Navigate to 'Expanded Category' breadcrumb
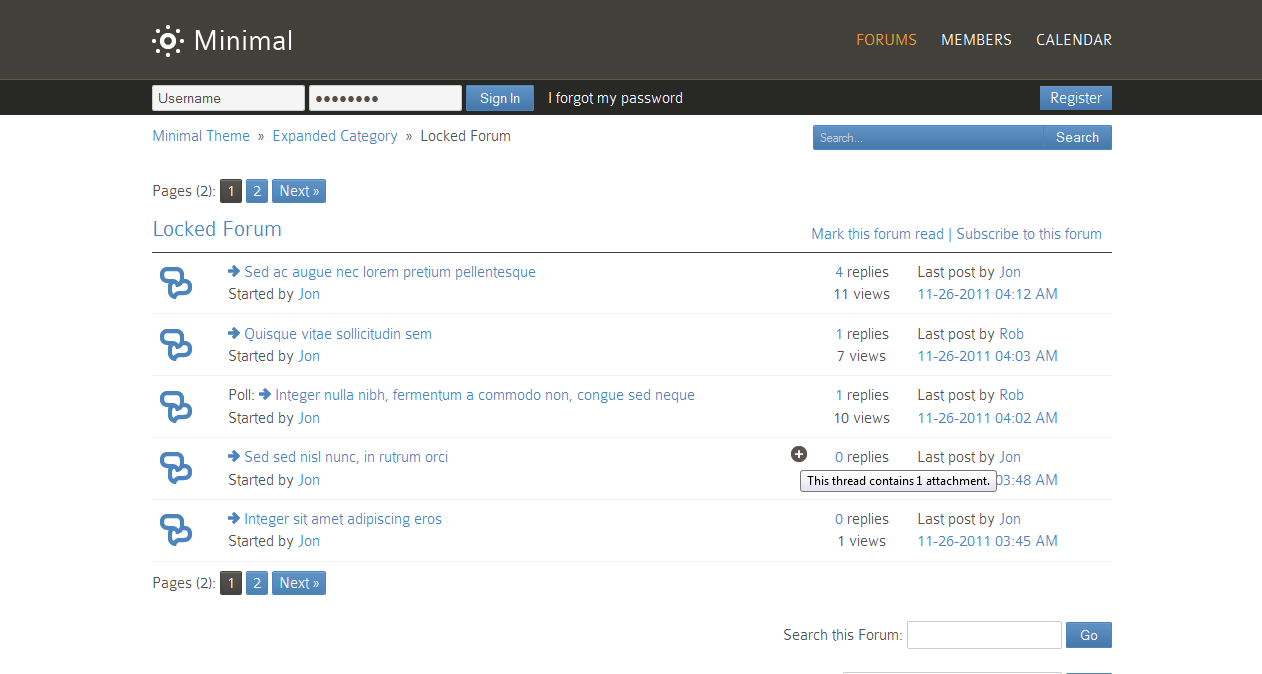Viewport: 1262px width, 674px height. coord(335,136)
